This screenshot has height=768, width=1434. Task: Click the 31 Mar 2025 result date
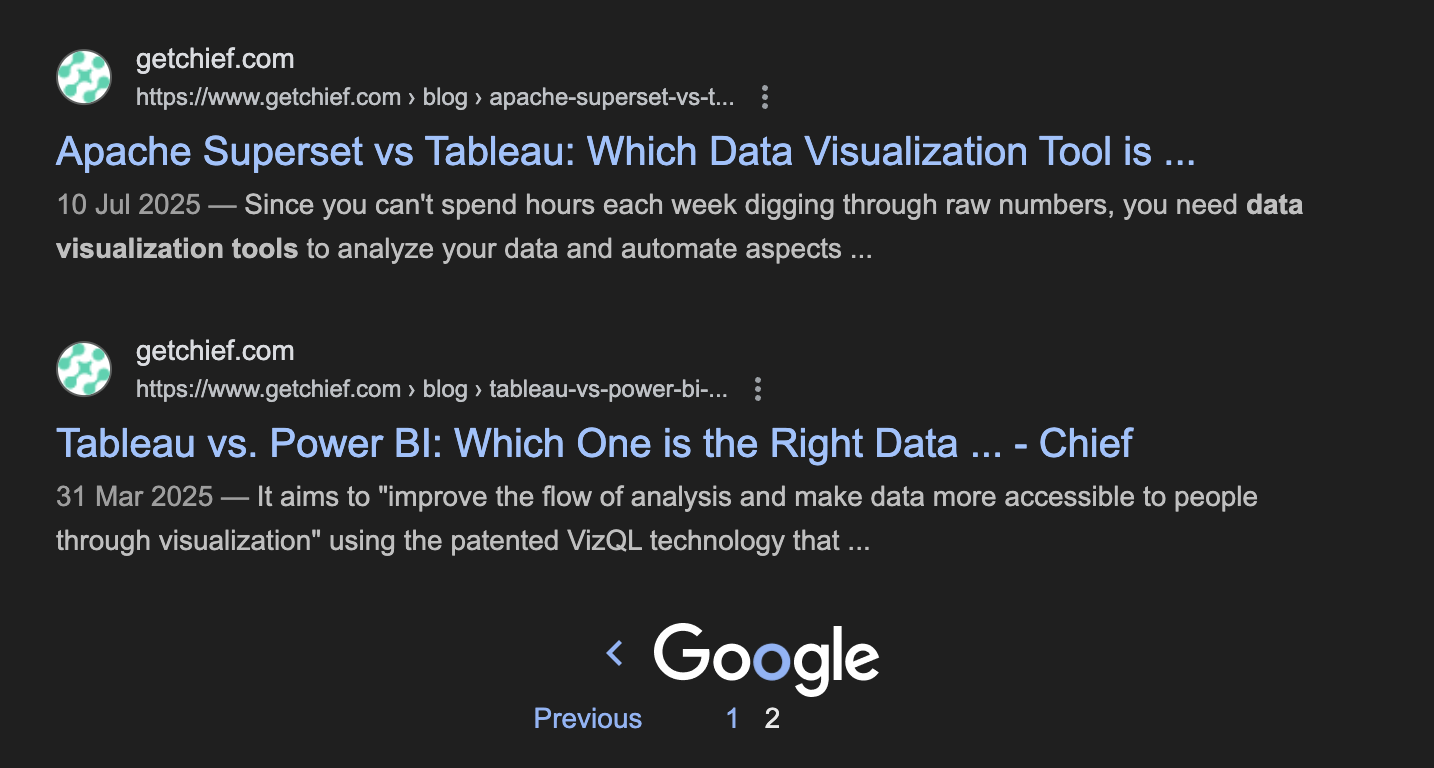[134, 497]
